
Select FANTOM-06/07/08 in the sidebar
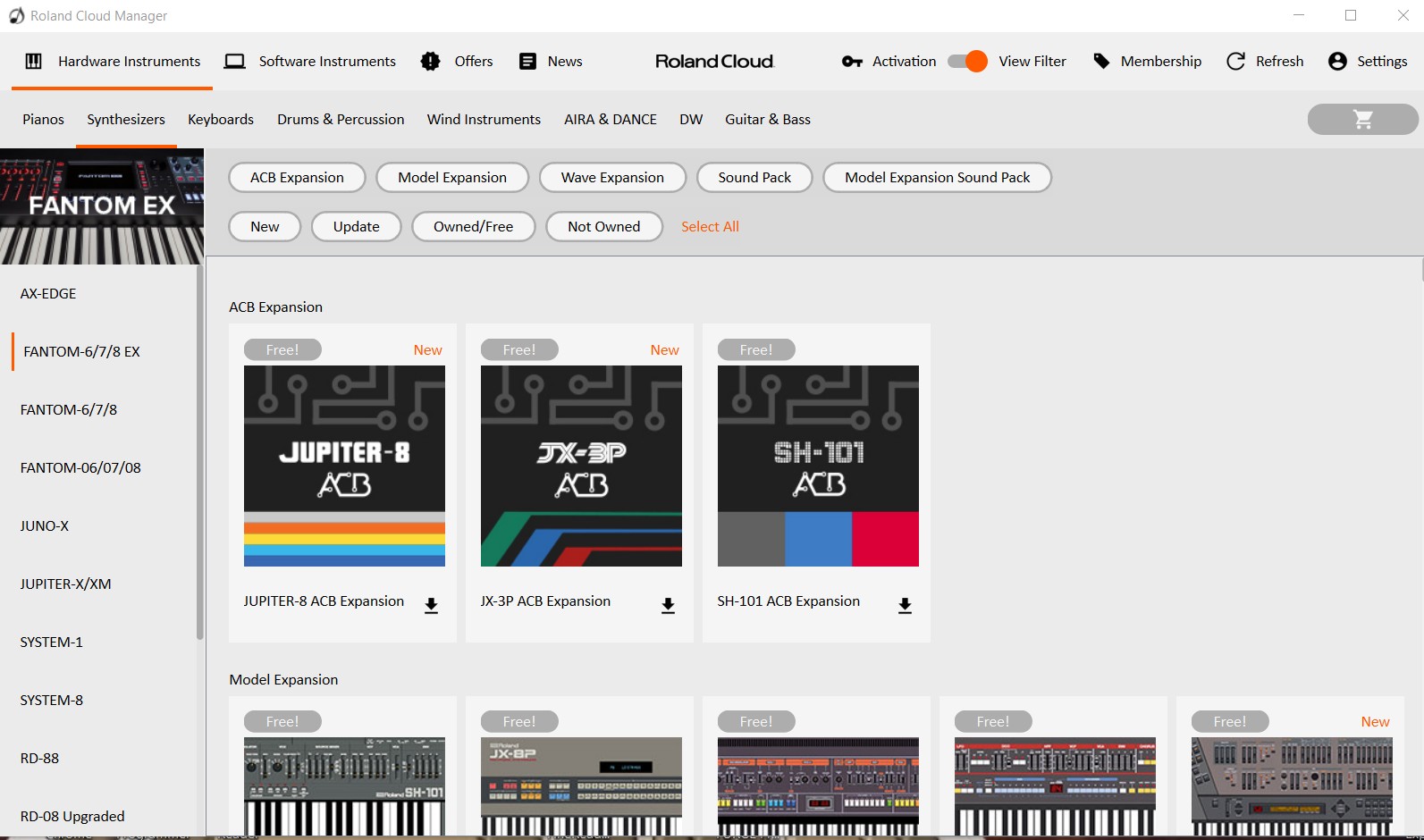coord(80,467)
